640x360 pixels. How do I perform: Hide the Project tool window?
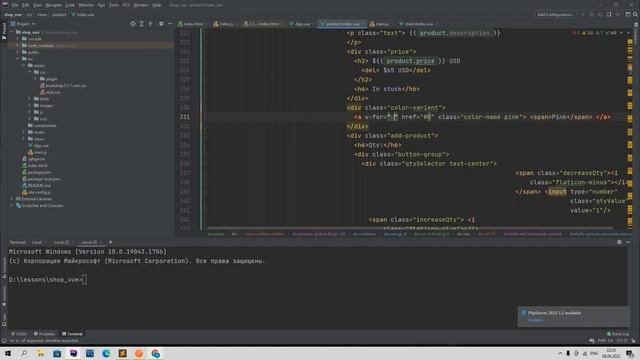[170, 24]
